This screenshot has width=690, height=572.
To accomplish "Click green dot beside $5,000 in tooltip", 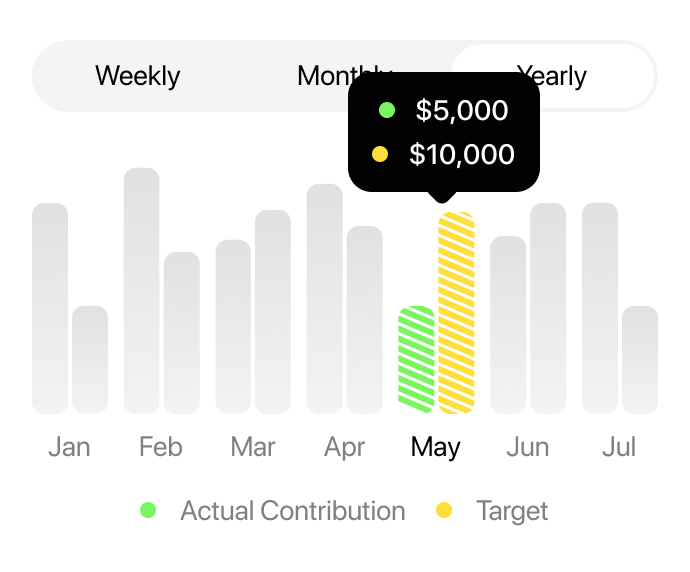I will [x=387, y=110].
